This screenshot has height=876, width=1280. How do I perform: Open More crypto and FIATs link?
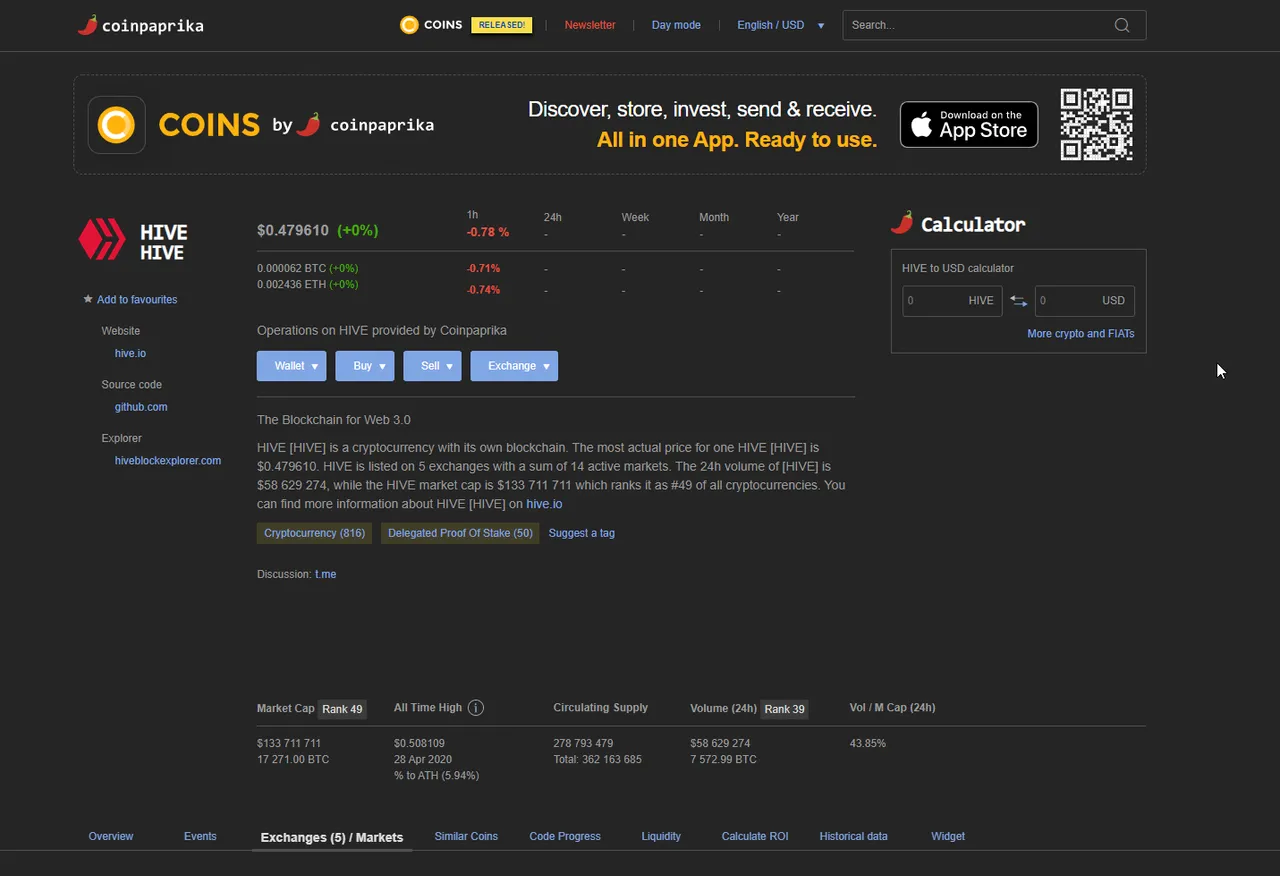click(x=1081, y=334)
